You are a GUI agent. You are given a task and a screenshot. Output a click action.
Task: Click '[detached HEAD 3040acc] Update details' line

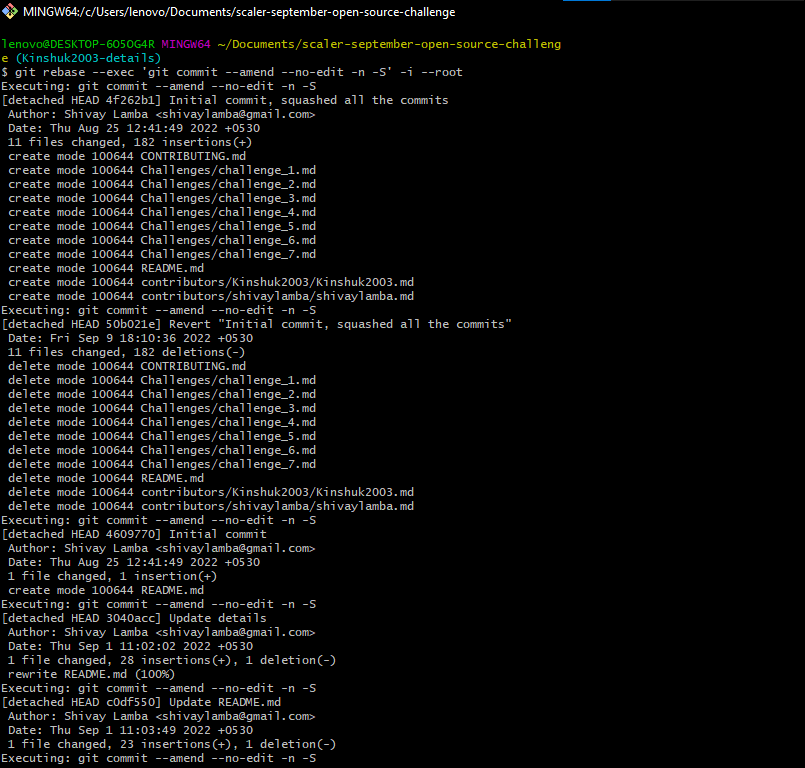(x=134, y=618)
